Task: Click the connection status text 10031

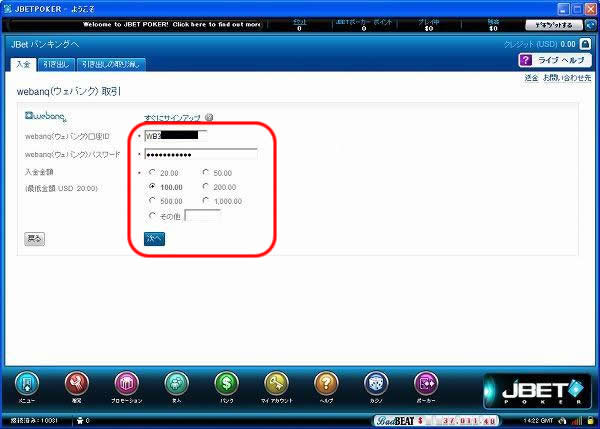Action: [34, 421]
